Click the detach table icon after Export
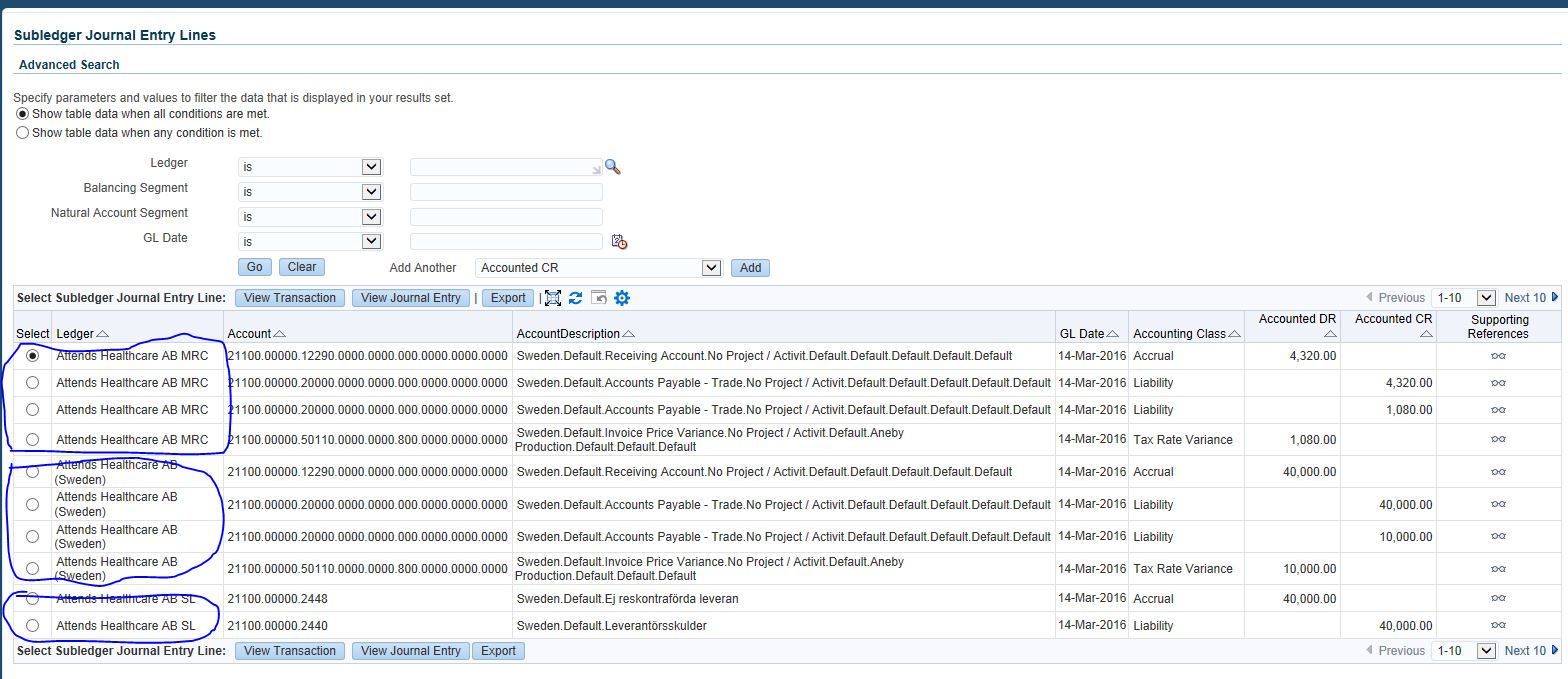Screen dimensions: 1568x679 pyautogui.click(x=553, y=298)
